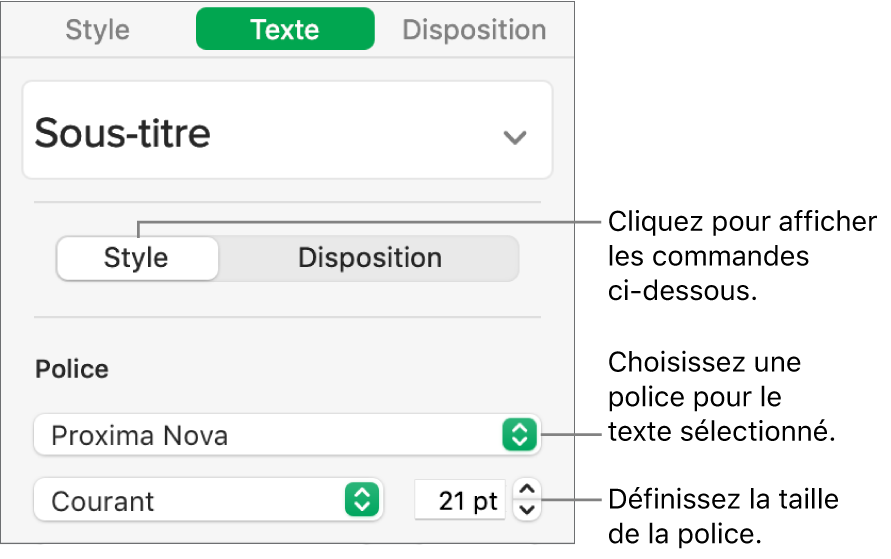Switch to the Disposition segmented button
The width and height of the screenshot is (891, 559).
pos(369,258)
